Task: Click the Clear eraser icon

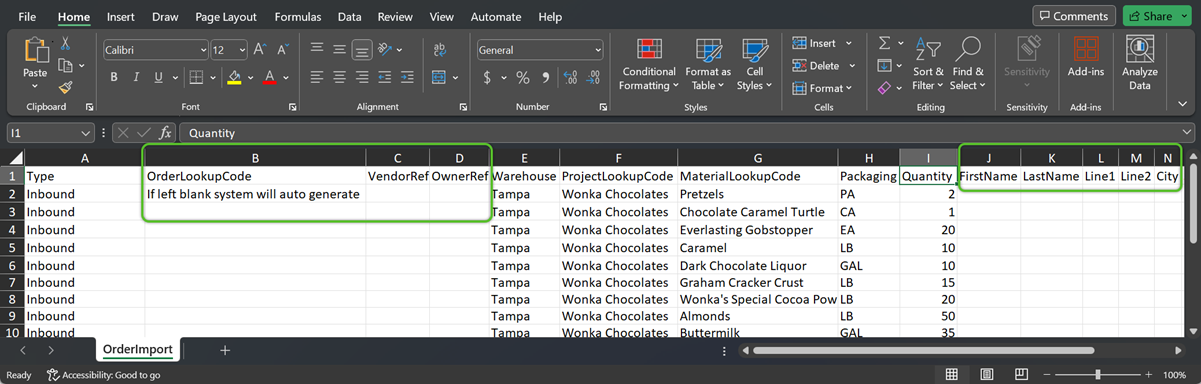Action: click(885, 88)
